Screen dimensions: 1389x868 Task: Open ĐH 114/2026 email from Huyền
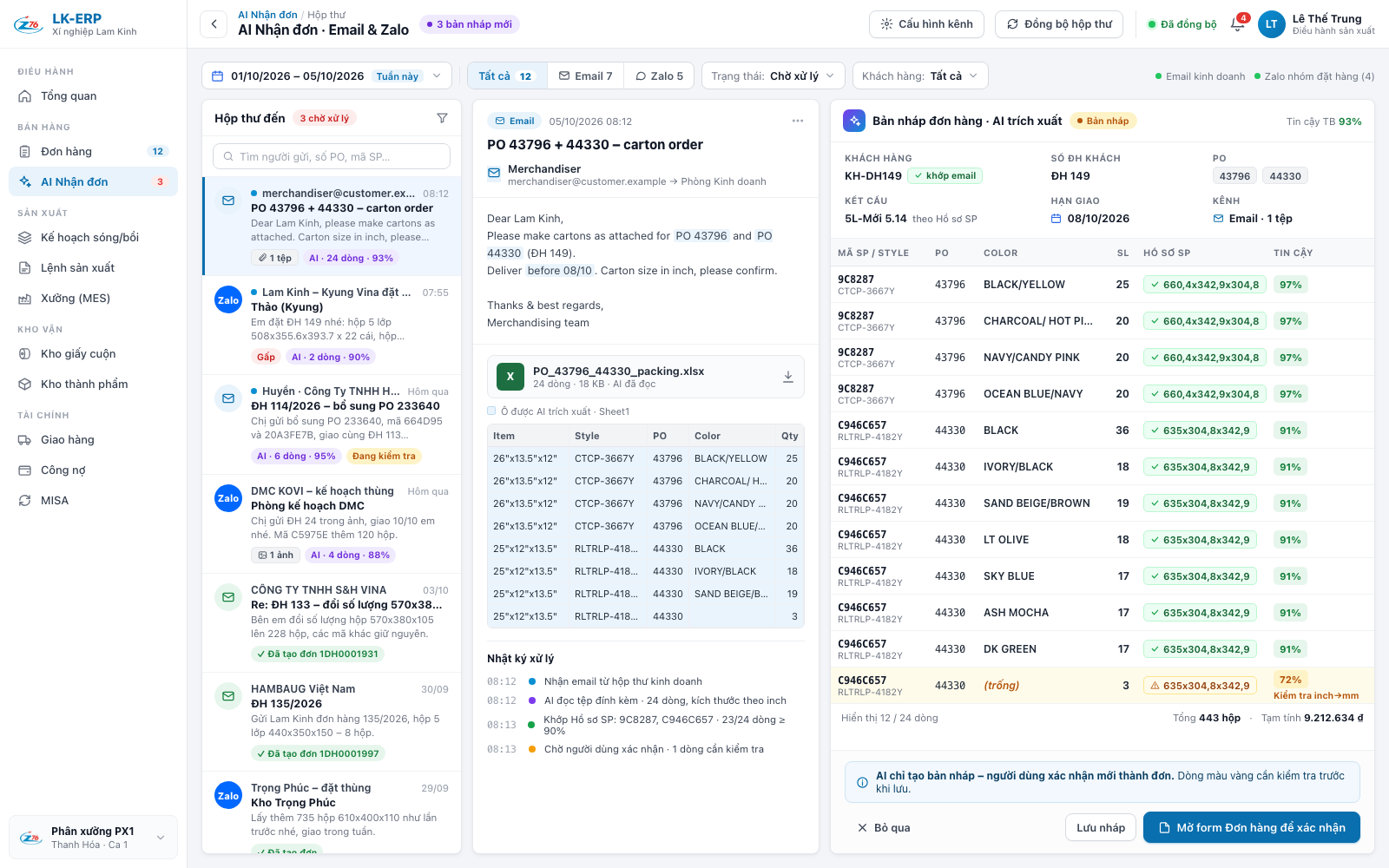click(x=332, y=424)
